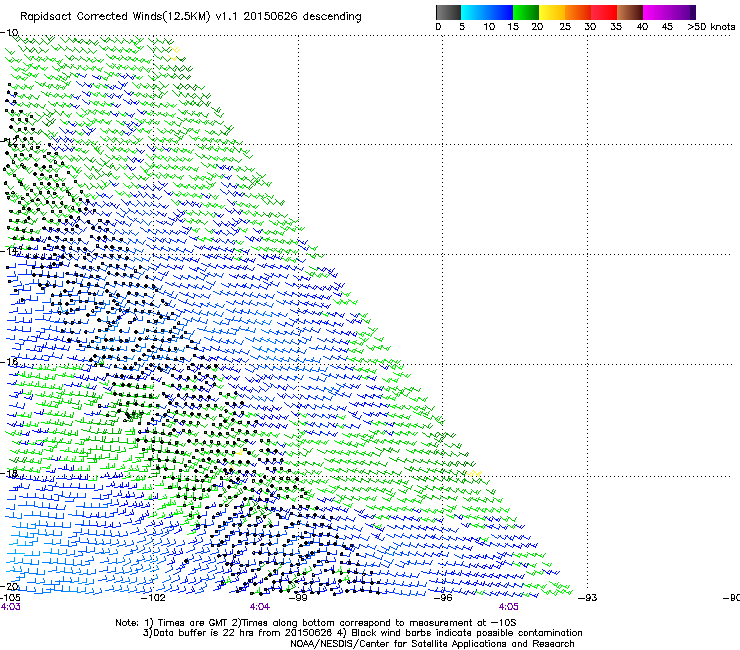The height and width of the screenshot is (650, 740).
Task: Select the green 15-20 knots color segment
Action: pos(526,12)
